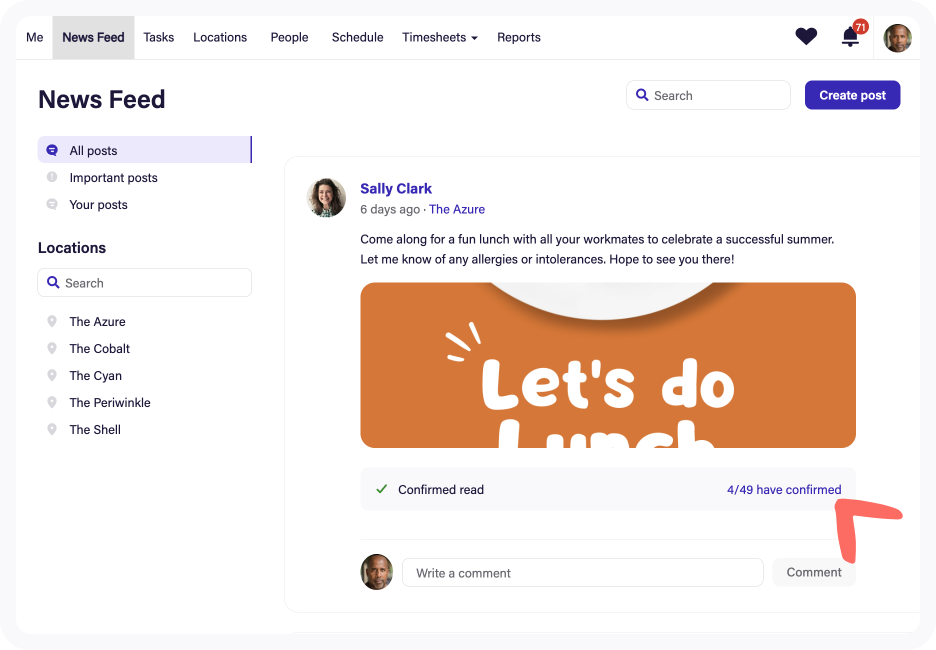Click the location pin icon beside The Shell
Screen dimensions: 936x650
point(52,429)
